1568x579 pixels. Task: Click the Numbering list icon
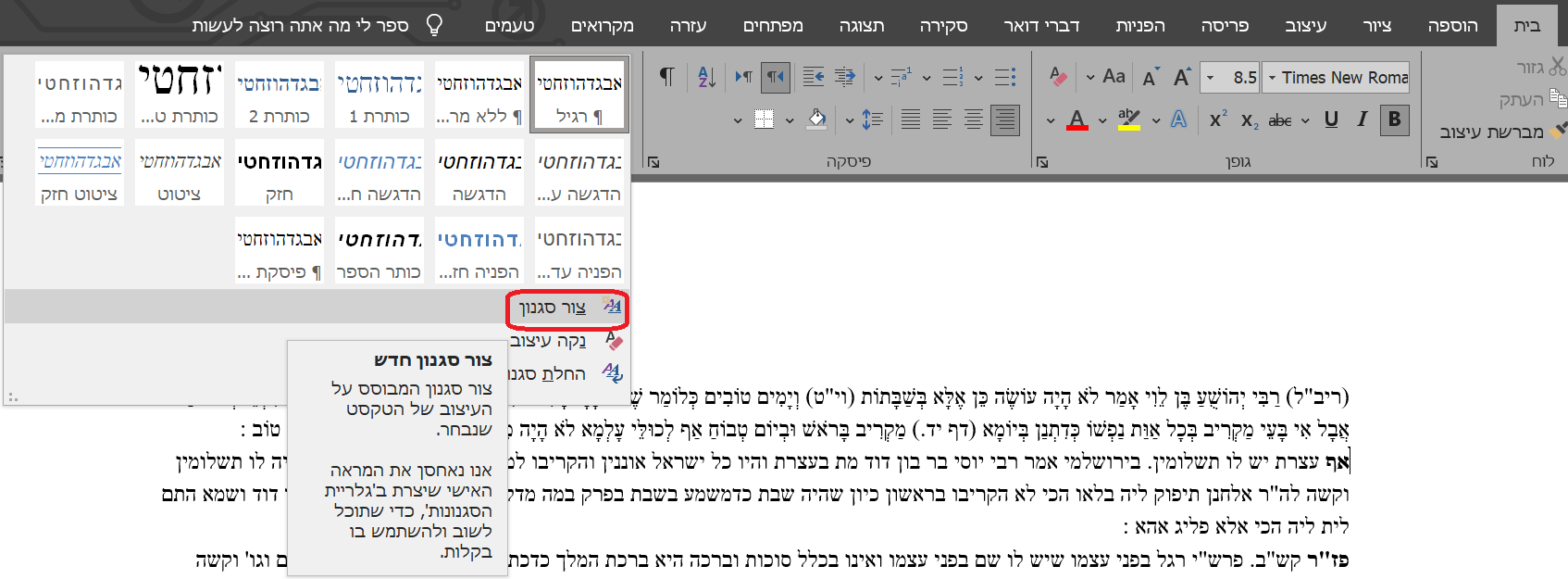point(953,77)
